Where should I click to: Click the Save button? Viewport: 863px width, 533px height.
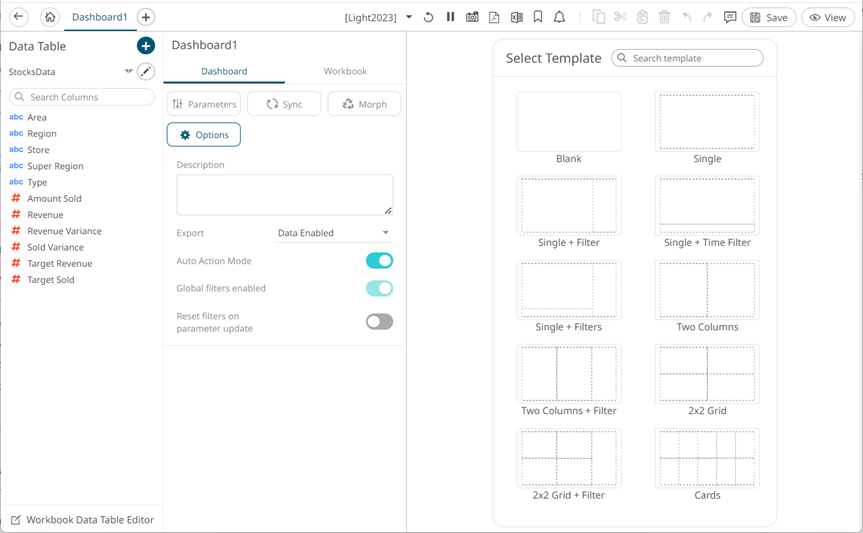click(x=769, y=17)
